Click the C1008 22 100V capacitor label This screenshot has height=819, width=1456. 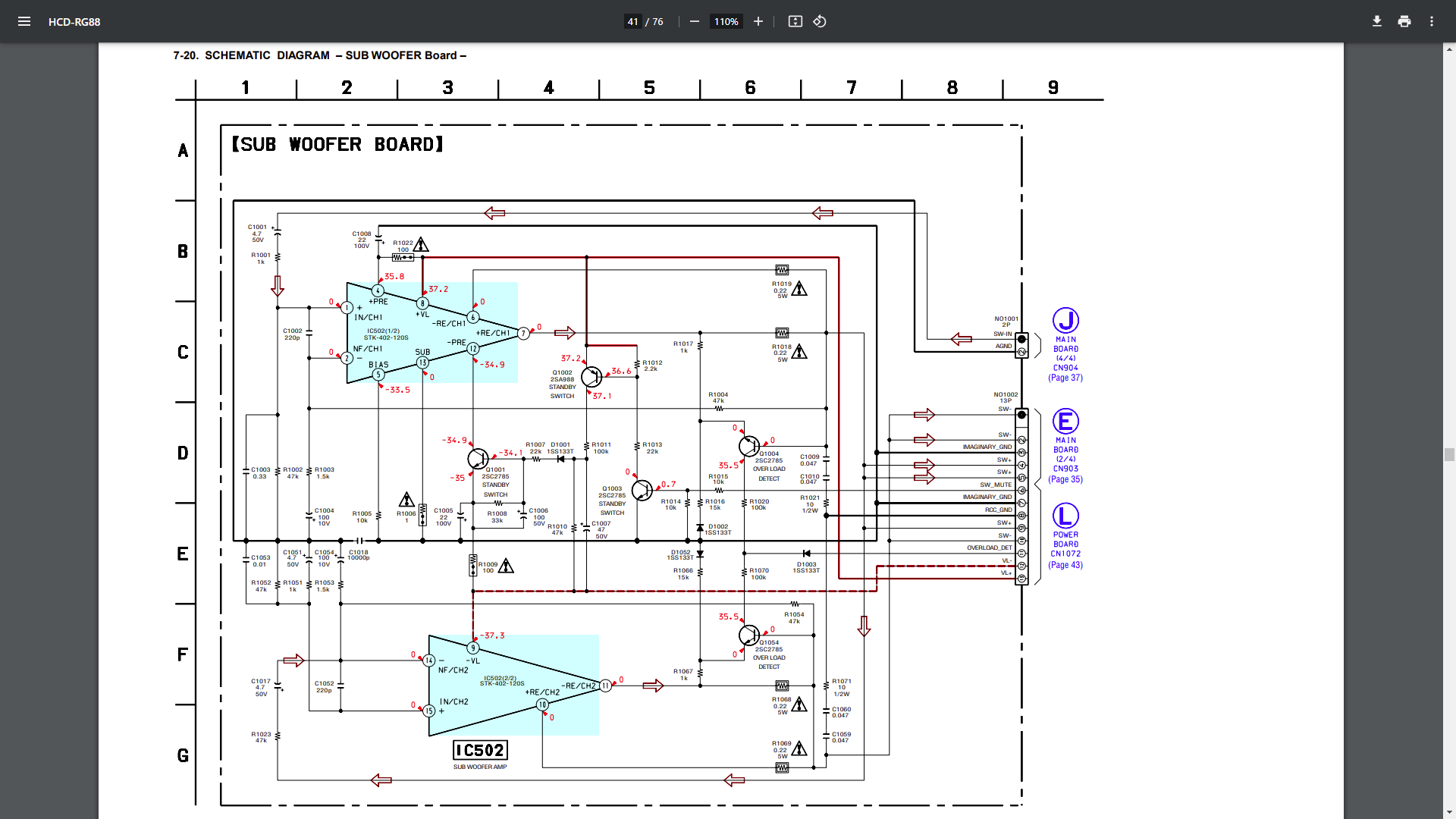coord(362,240)
